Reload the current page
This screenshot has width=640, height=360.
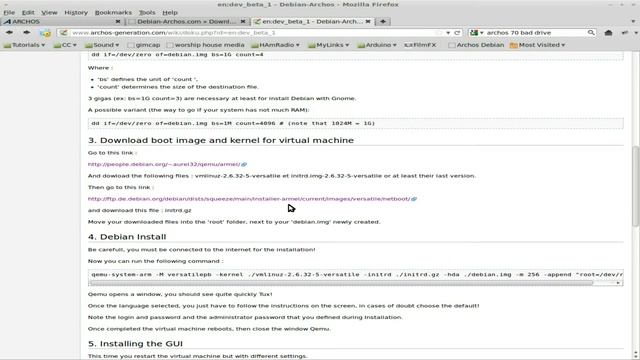pyautogui.click(x=457, y=33)
